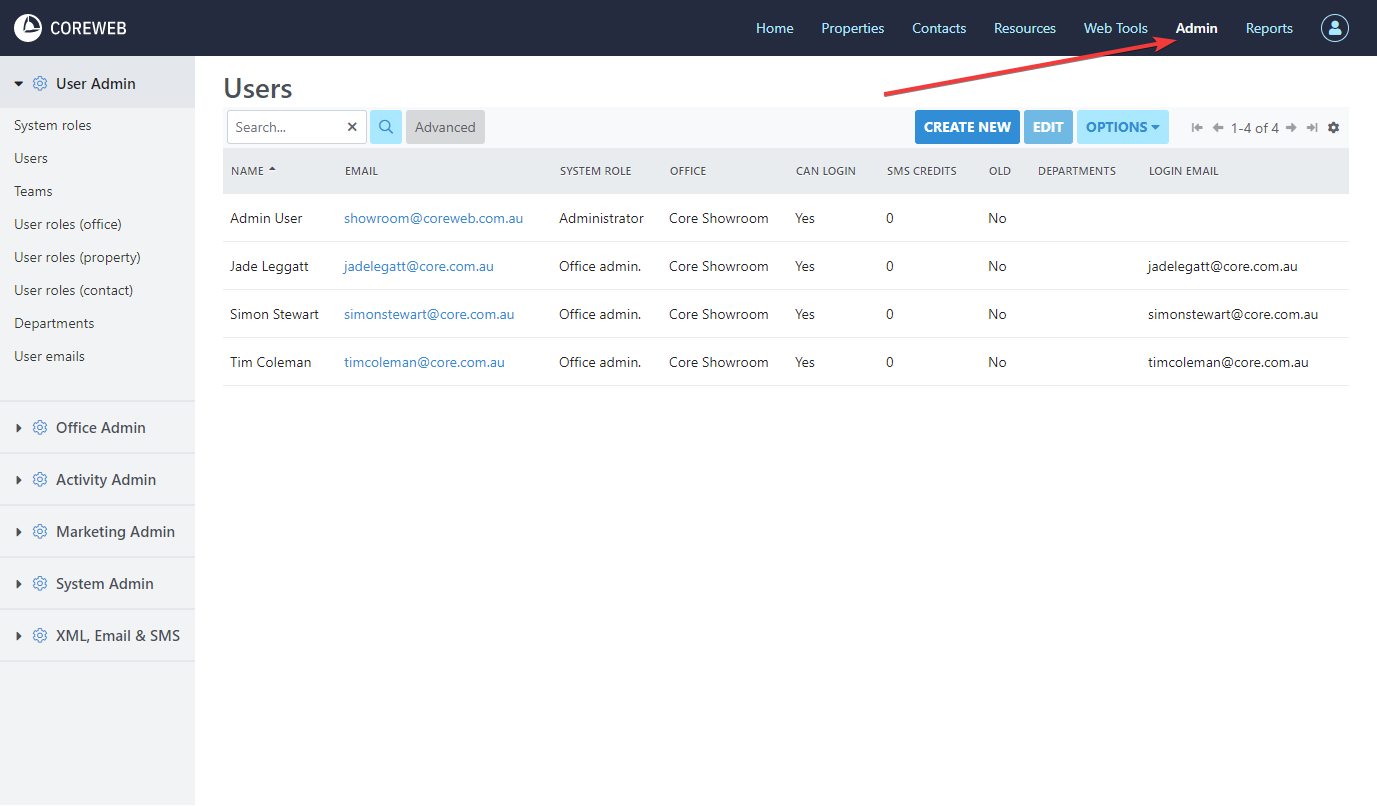Open jadelegatt@core.com.au email link
Viewport: 1377px width, 806px height.
[418, 266]
